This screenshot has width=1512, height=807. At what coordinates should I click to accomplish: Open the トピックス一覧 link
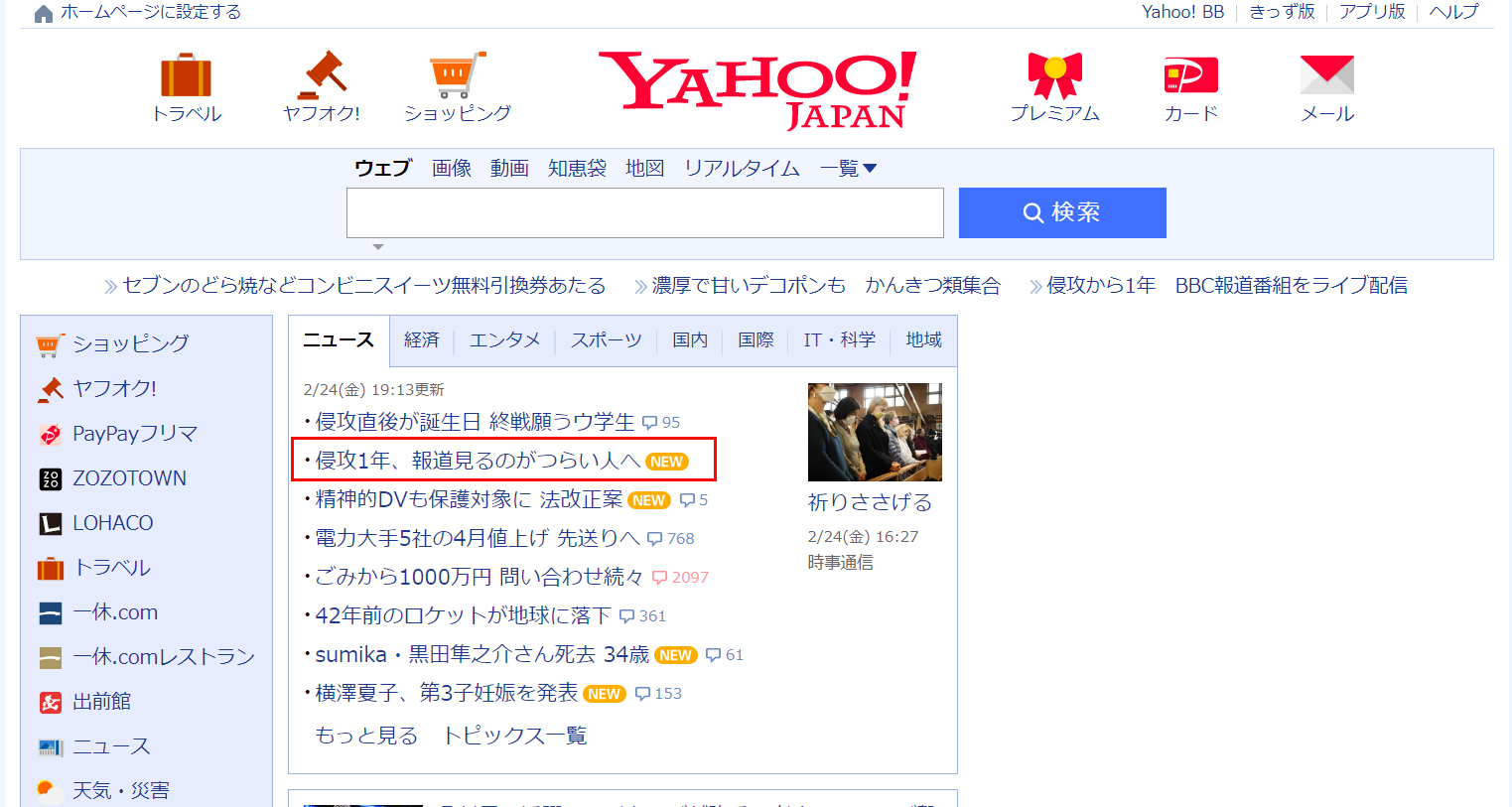click(x=515, y=736)
